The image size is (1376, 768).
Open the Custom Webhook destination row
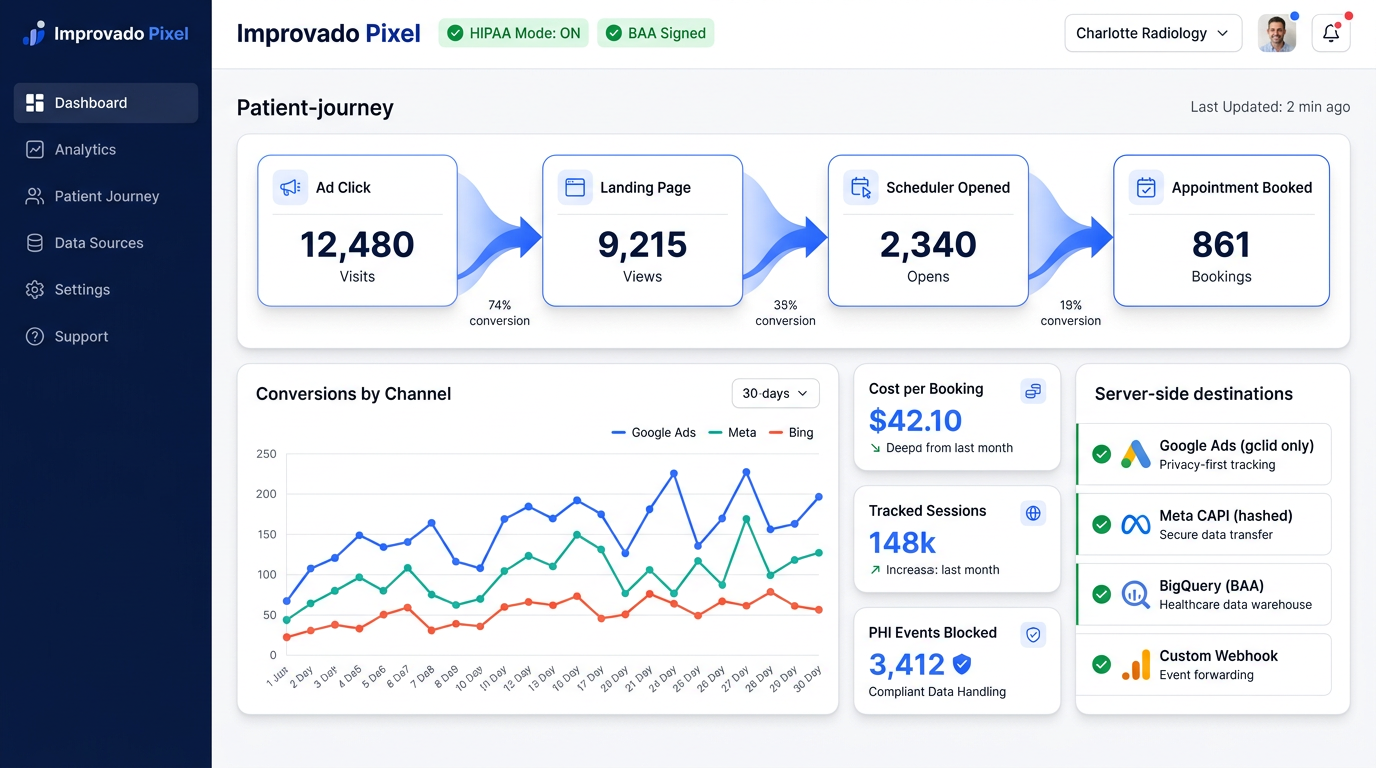[1203, 664]
